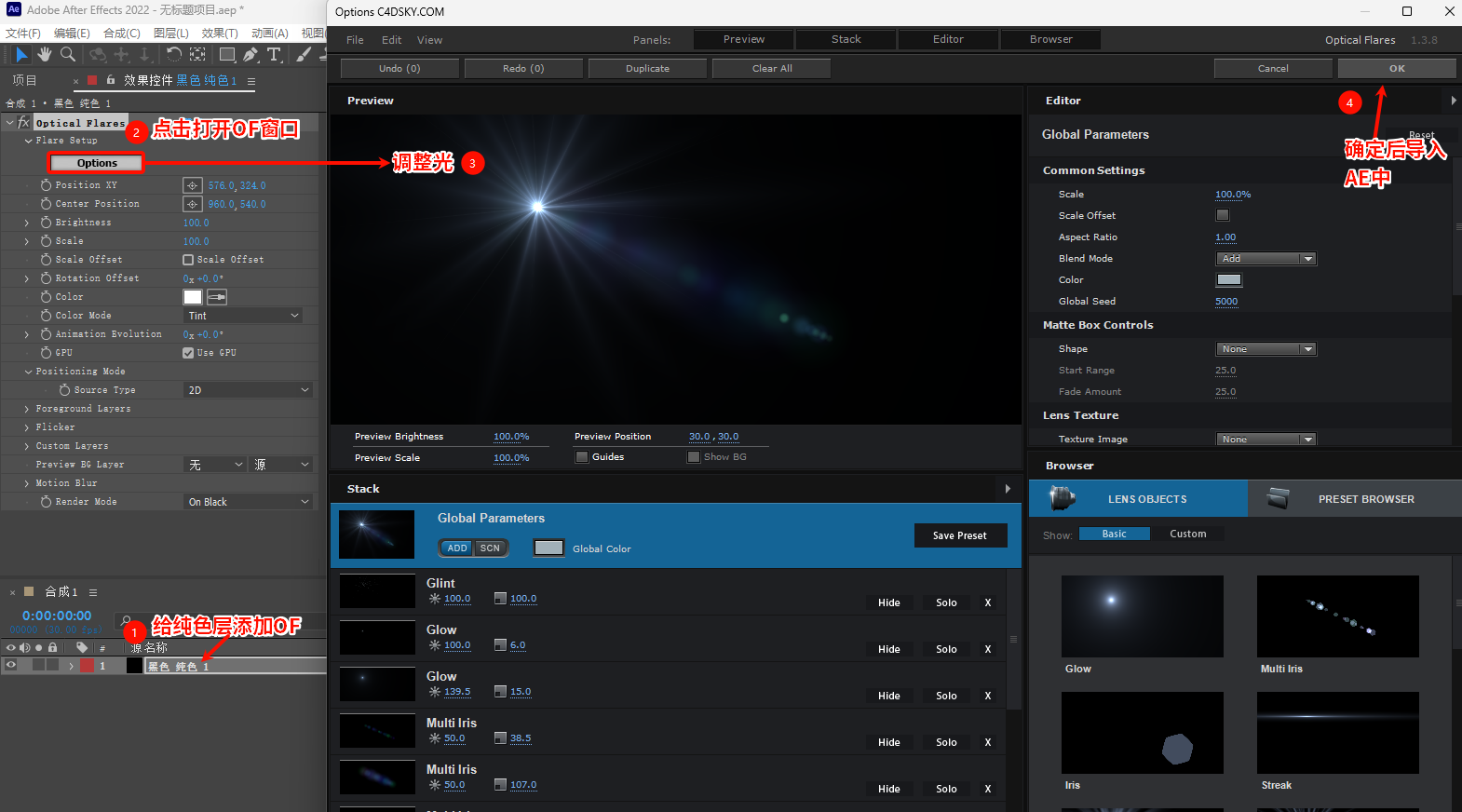This screenshot has height=812, width=1462.
Task: Select the Rotation tool in After Effects toolbar
Action: pos(174,55)
